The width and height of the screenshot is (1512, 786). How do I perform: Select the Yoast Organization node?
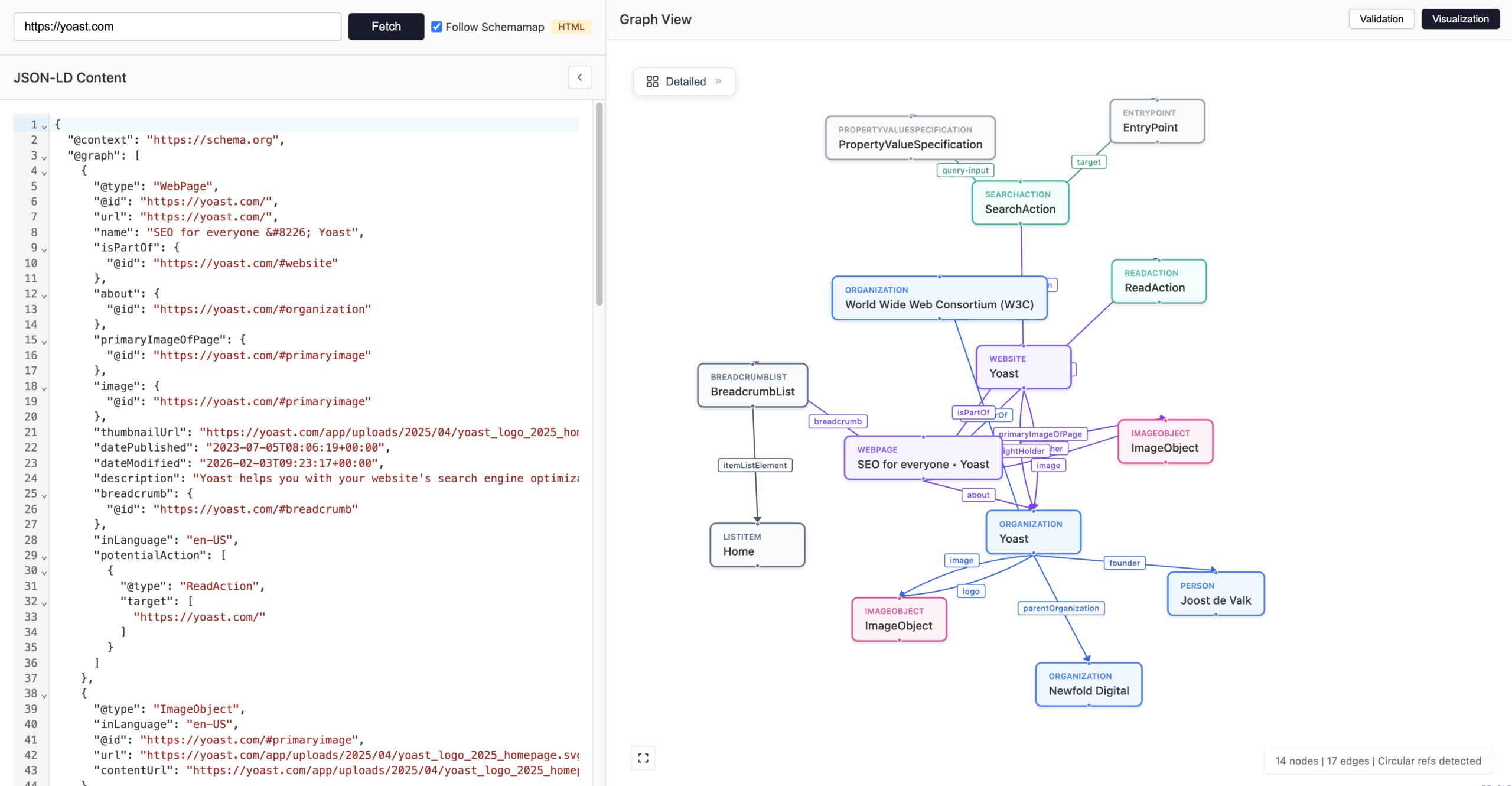point(1032,532)
